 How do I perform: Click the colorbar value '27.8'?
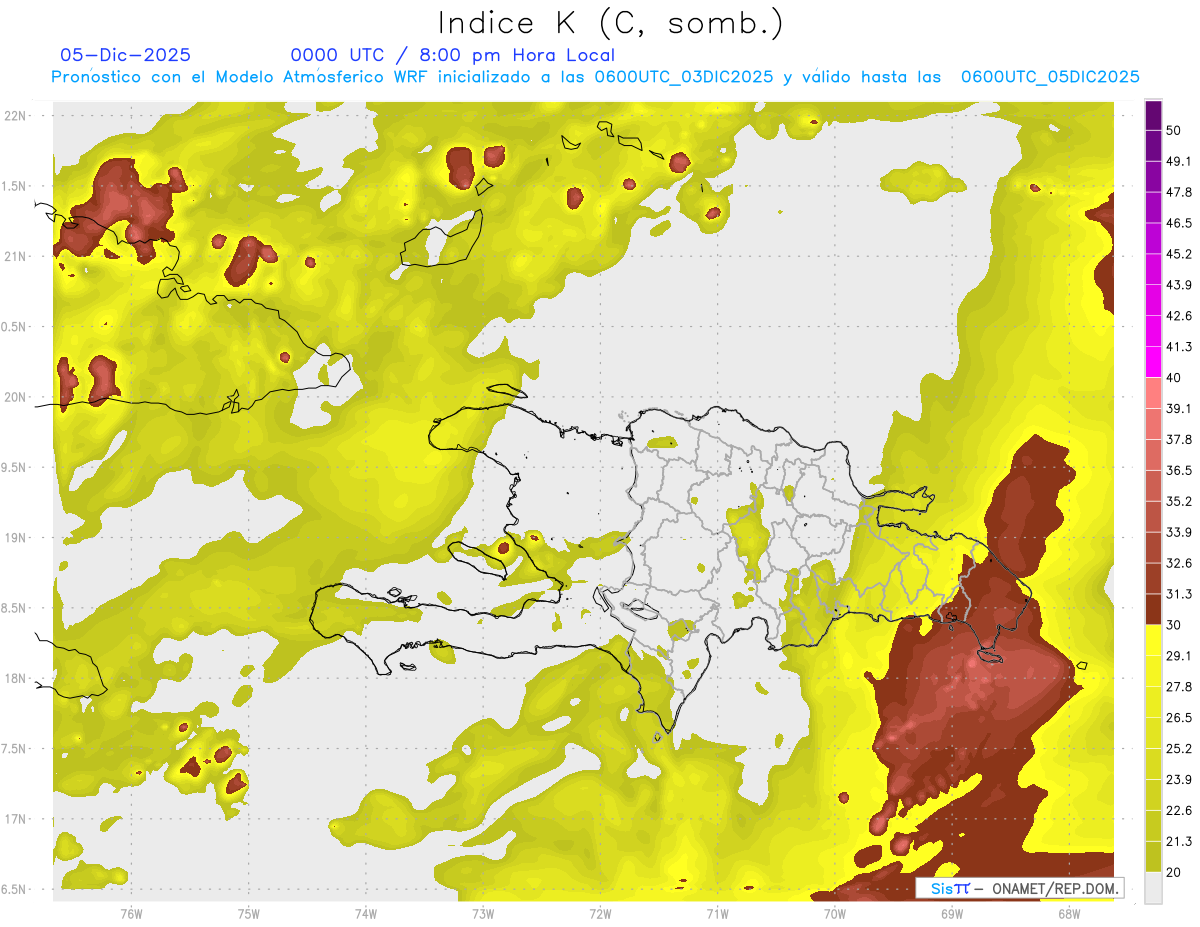coord(1179,687)
